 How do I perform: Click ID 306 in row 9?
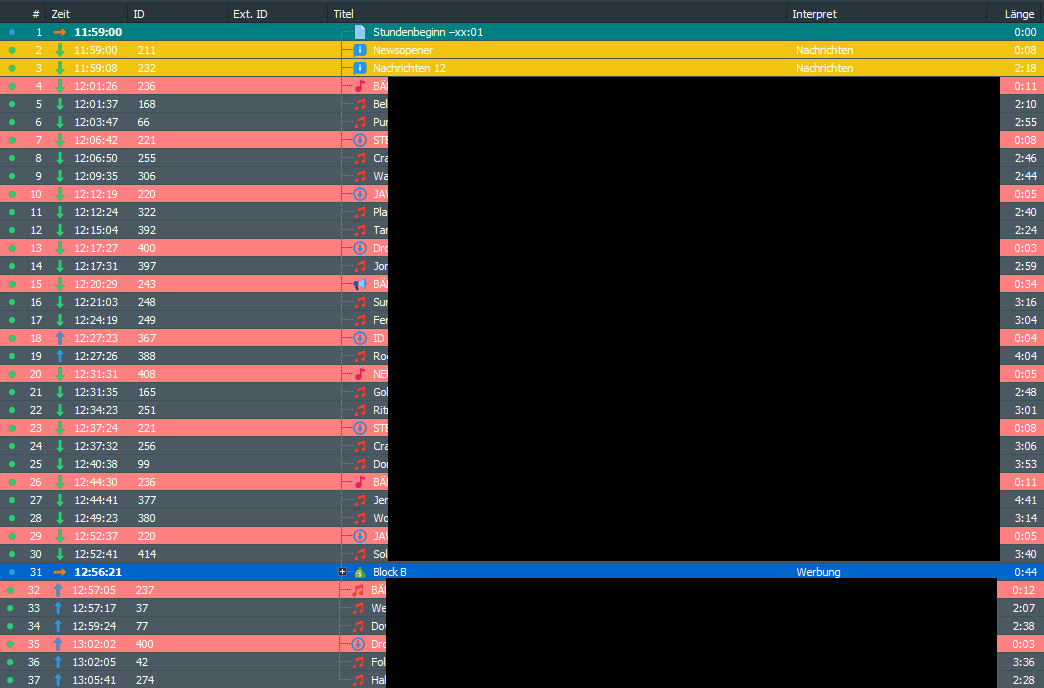146,176
